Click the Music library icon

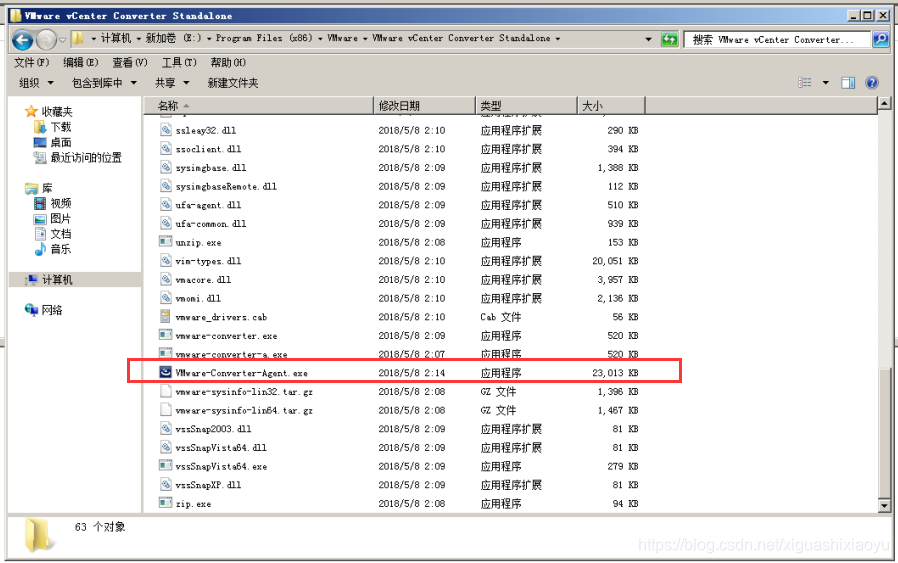pos(40,249)
